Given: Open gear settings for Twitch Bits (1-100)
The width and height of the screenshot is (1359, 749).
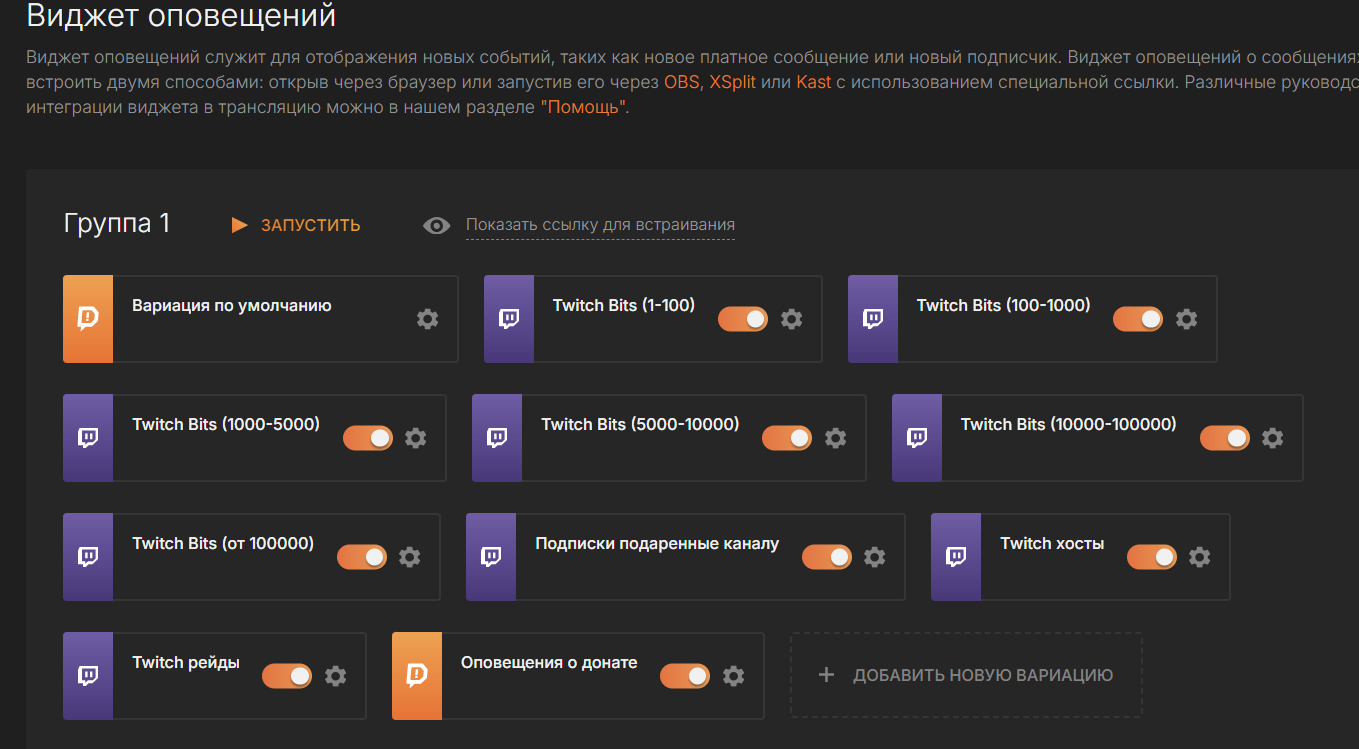Looking at the screenshot, I should (791, 319).
